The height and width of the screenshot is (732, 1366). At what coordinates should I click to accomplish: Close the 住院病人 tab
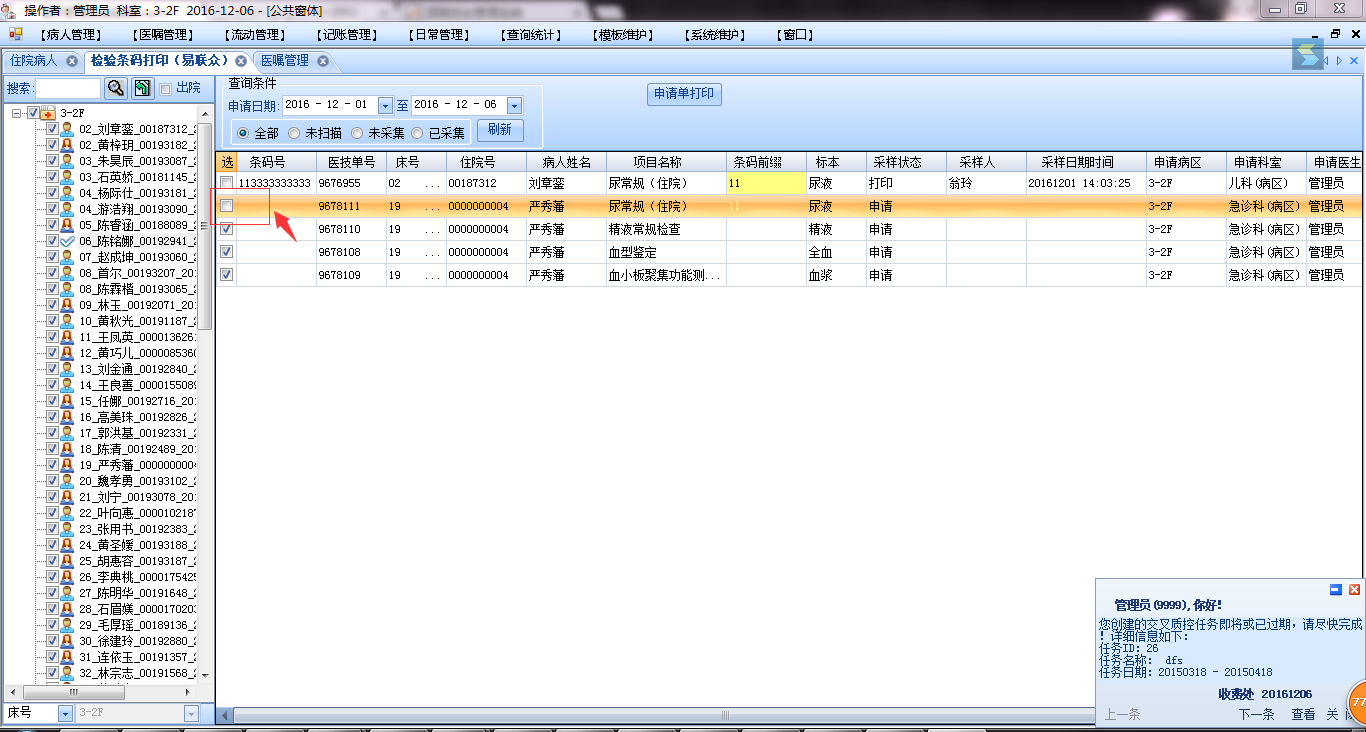pyautogui.click(x=72, y=61)
